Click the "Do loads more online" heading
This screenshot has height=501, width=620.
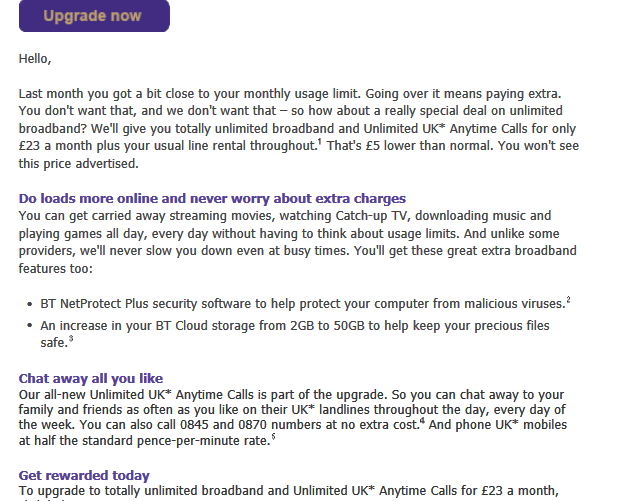tap(212, 198)
